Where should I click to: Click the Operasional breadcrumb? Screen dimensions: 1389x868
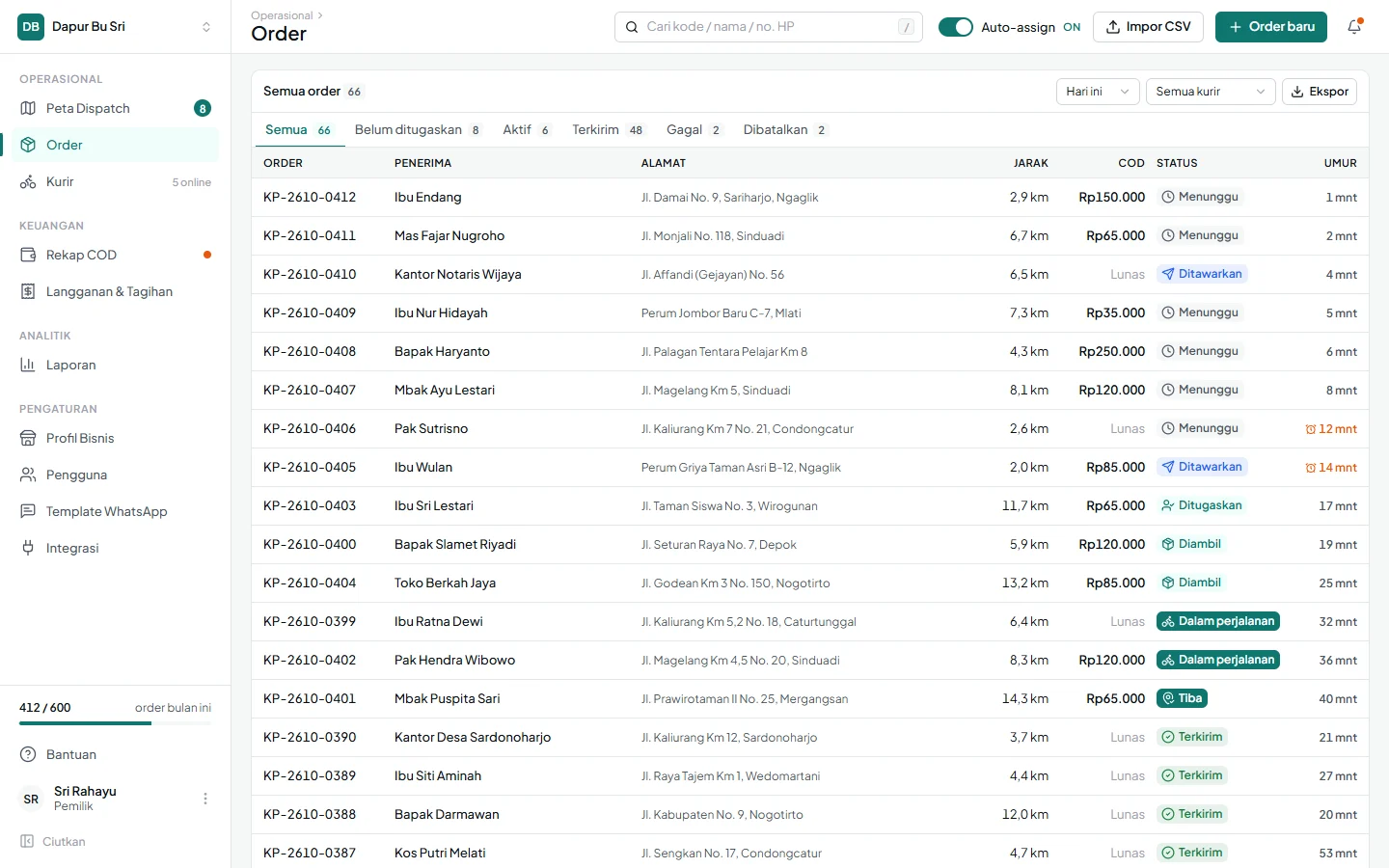(282, 15)
